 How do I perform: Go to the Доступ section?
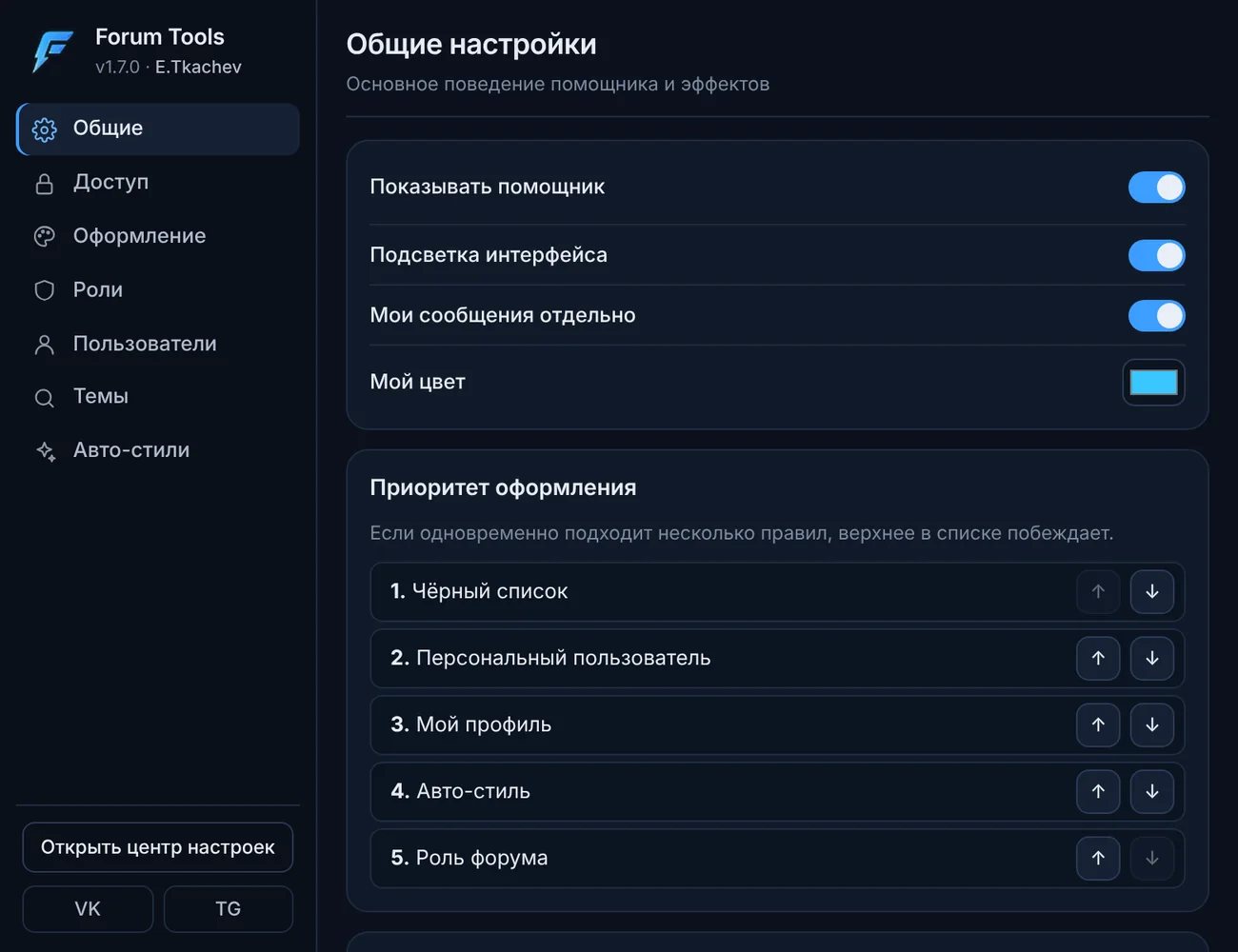pos(158,183)
